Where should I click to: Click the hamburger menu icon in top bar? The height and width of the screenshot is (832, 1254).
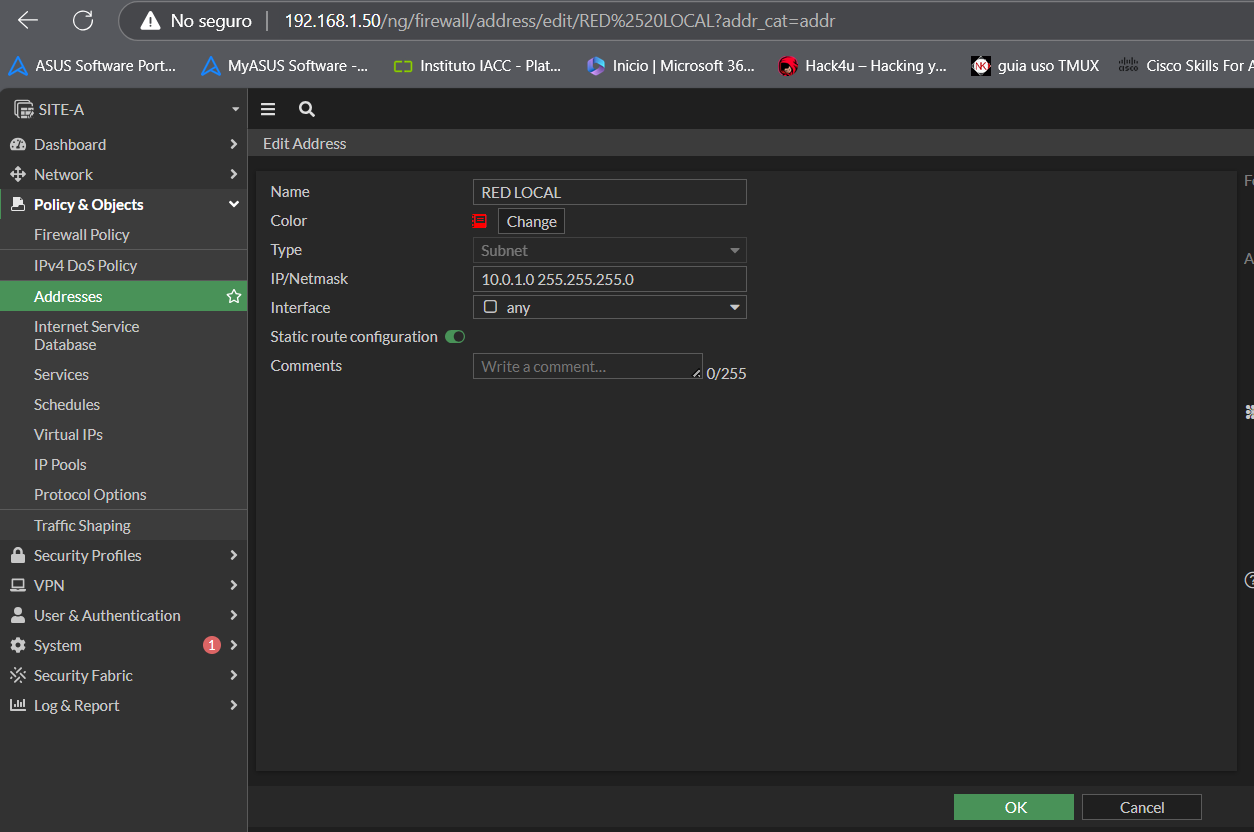click(268, 110)
